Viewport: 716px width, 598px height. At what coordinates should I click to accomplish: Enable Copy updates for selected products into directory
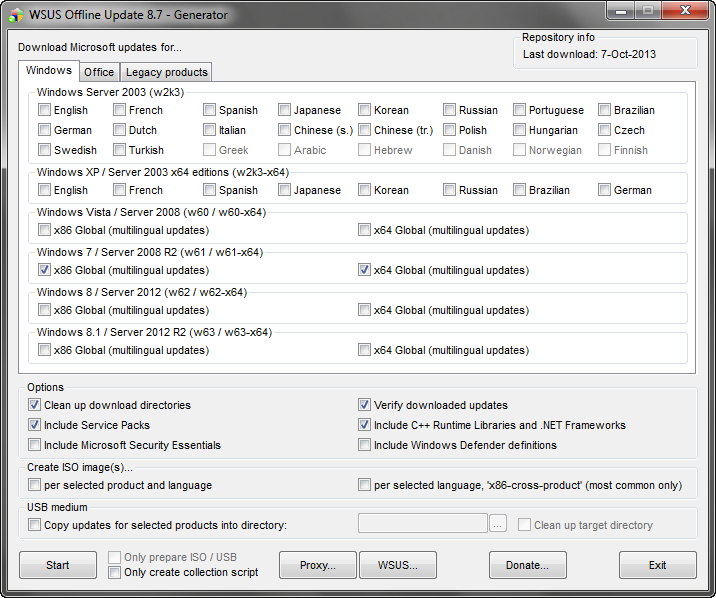(34, 525)
